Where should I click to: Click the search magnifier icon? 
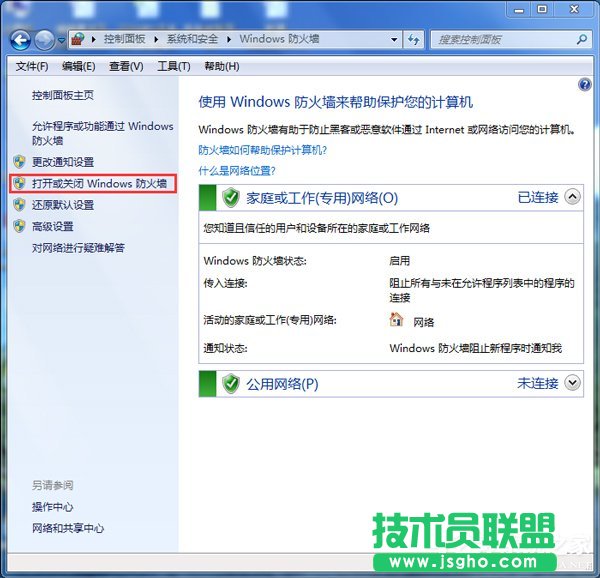point(582,39)
